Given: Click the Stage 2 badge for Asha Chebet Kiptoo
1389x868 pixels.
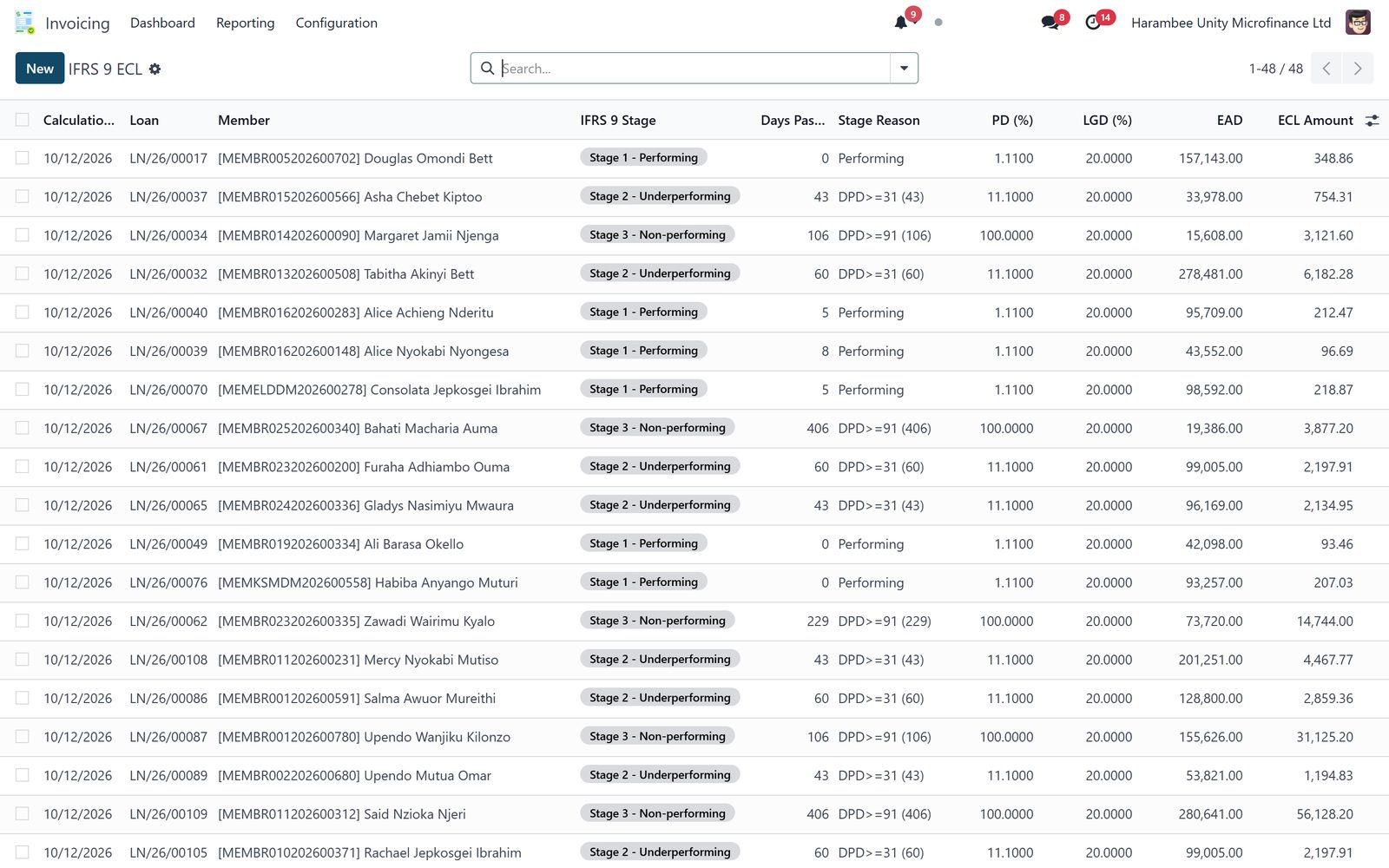Looking at the screenshot, I should point(660,196).
